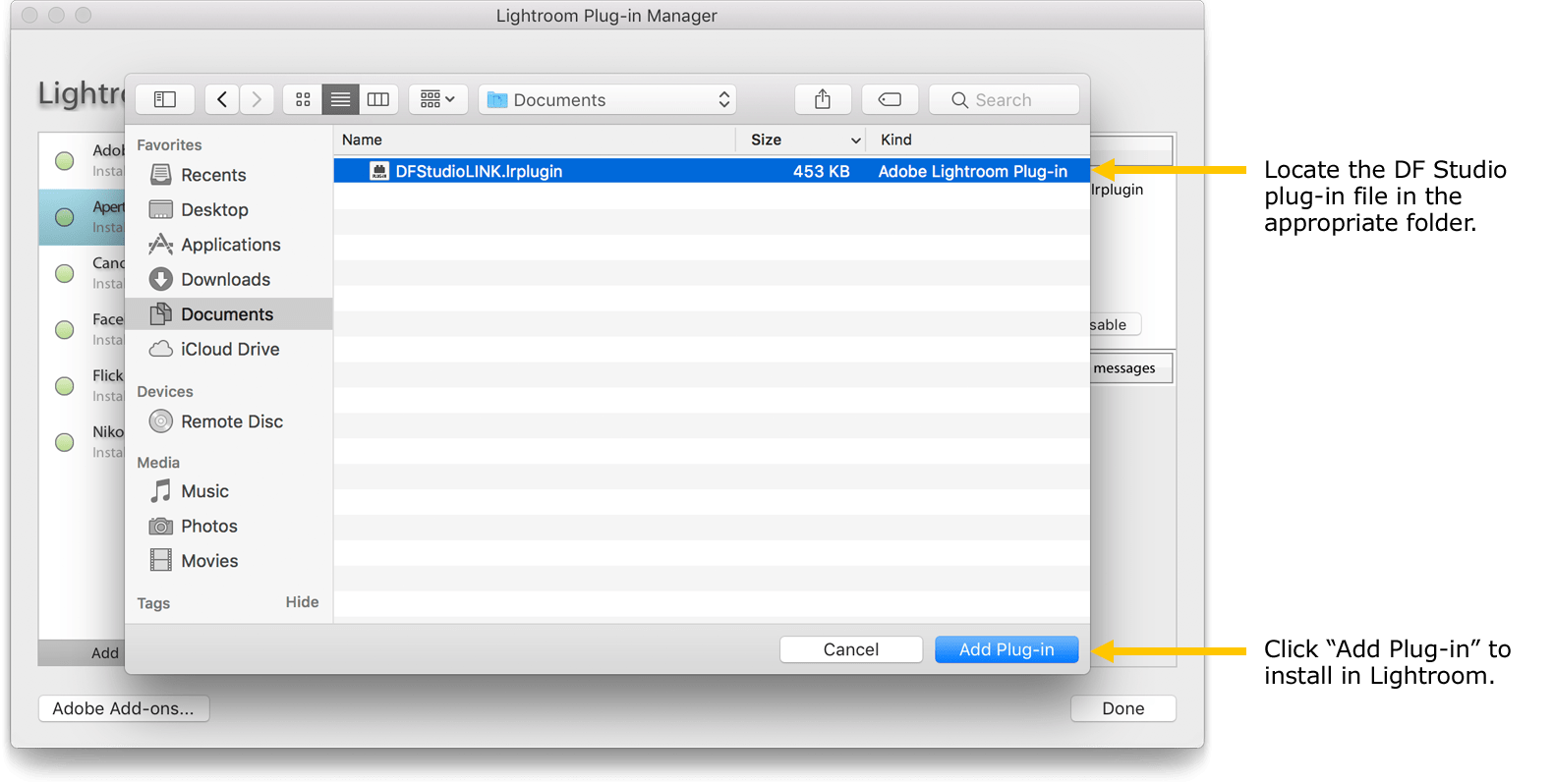Open Movies under Media
Viewport: 1553px width, 784px height.
click(229, 561)
